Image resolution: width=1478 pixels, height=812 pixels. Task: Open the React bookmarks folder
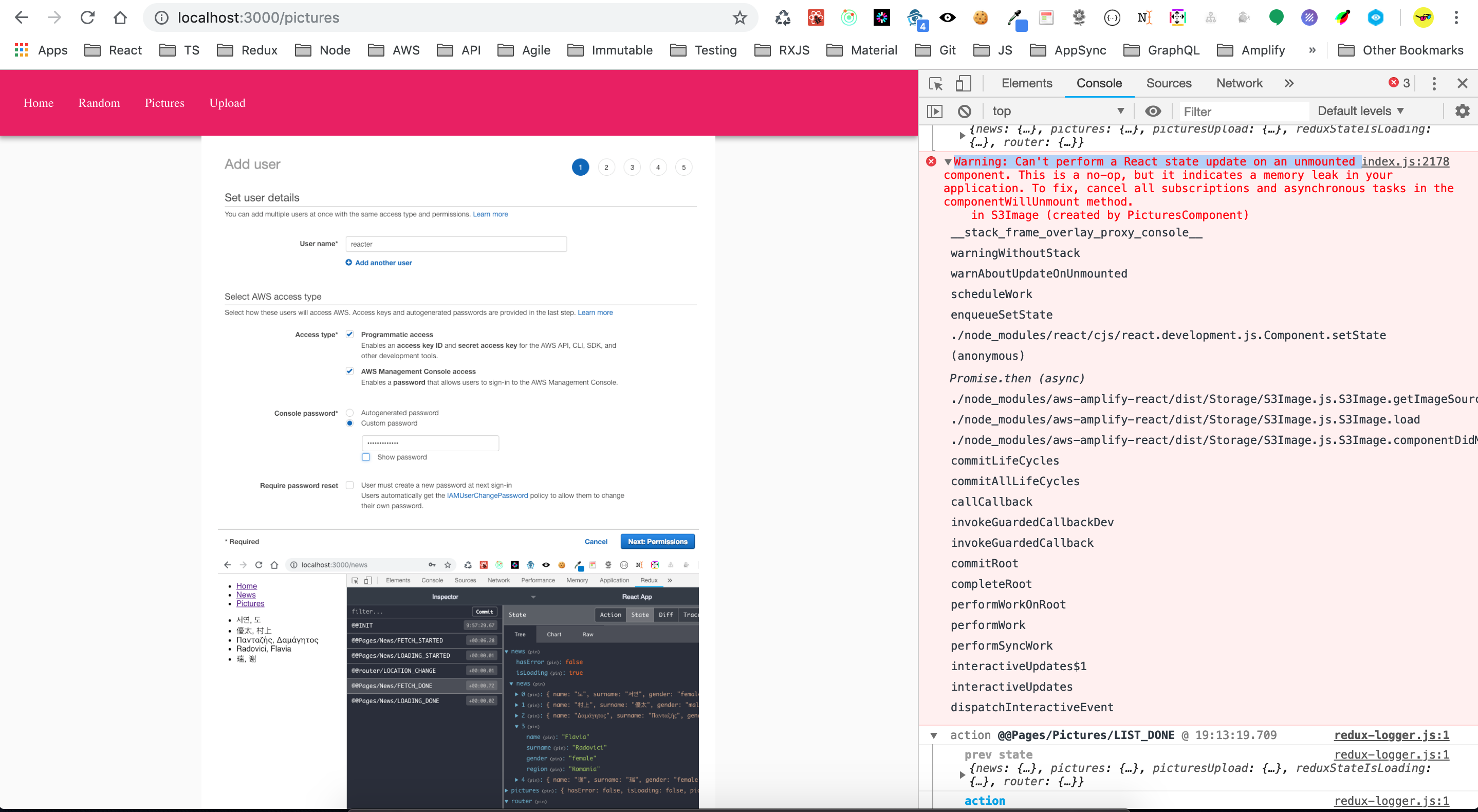[x=113, y=50]
